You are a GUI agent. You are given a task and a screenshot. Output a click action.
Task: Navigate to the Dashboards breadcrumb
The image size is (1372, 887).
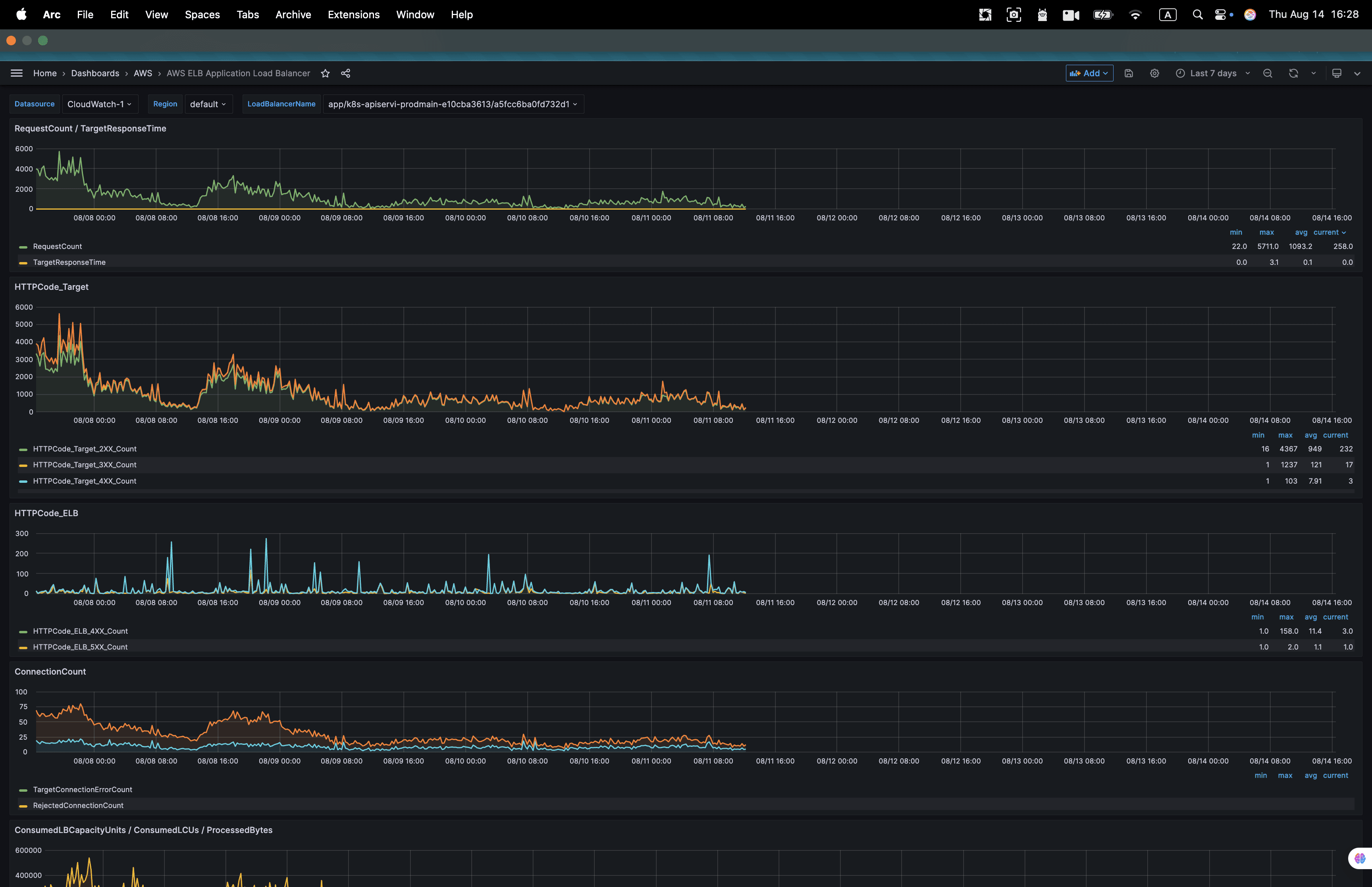click(x=95, y=73)
